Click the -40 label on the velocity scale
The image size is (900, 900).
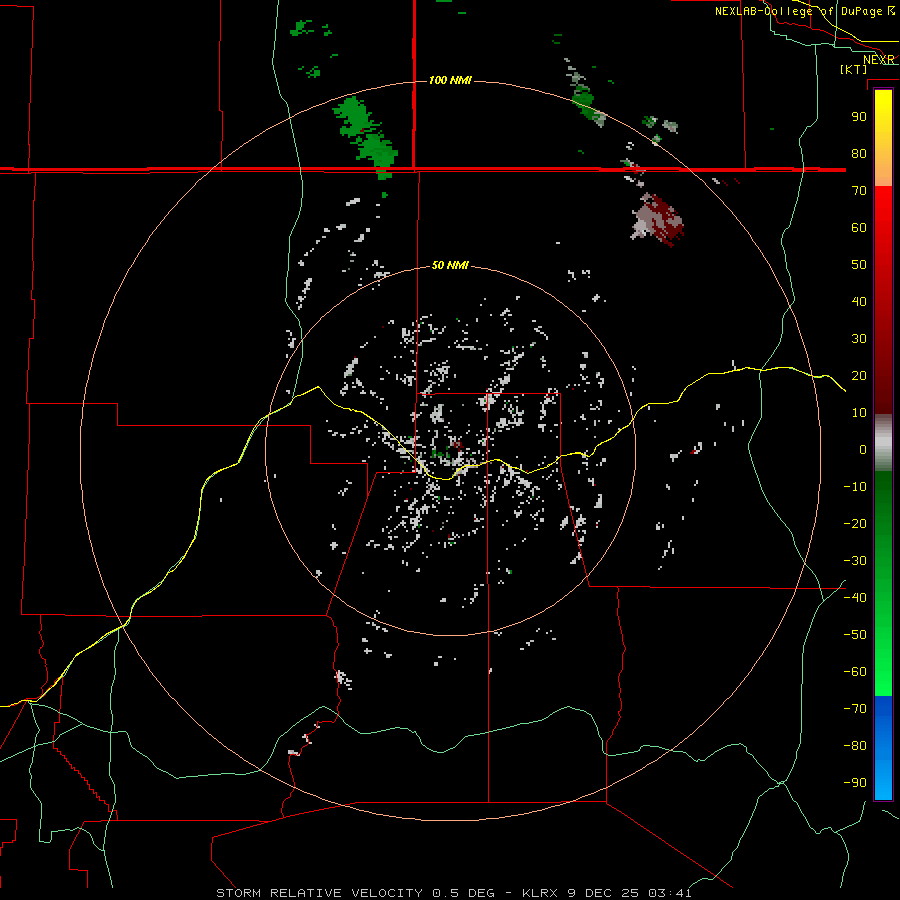tap(855, 598)
